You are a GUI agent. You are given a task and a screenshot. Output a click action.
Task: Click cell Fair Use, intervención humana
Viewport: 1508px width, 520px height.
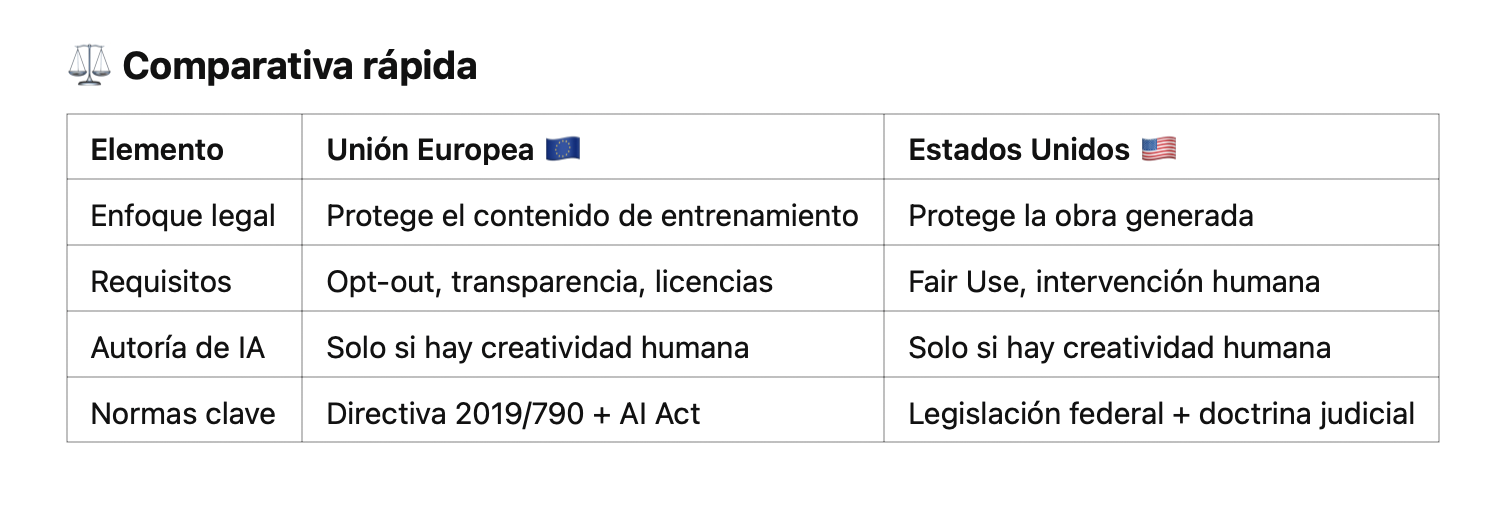1114,282
